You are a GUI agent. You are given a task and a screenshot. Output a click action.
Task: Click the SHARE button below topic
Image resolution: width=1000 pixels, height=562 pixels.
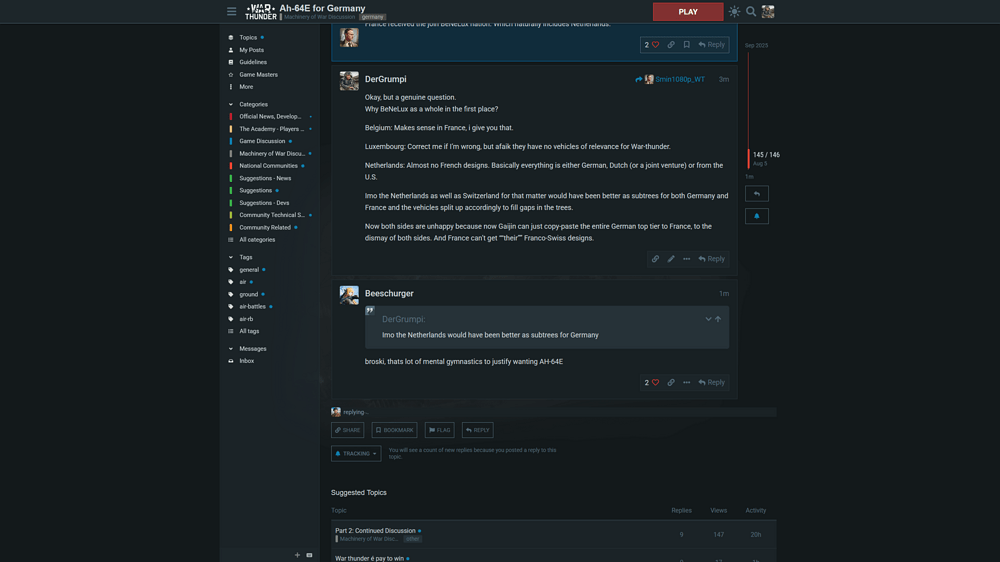pyautogui.click(x=348, y=430)
